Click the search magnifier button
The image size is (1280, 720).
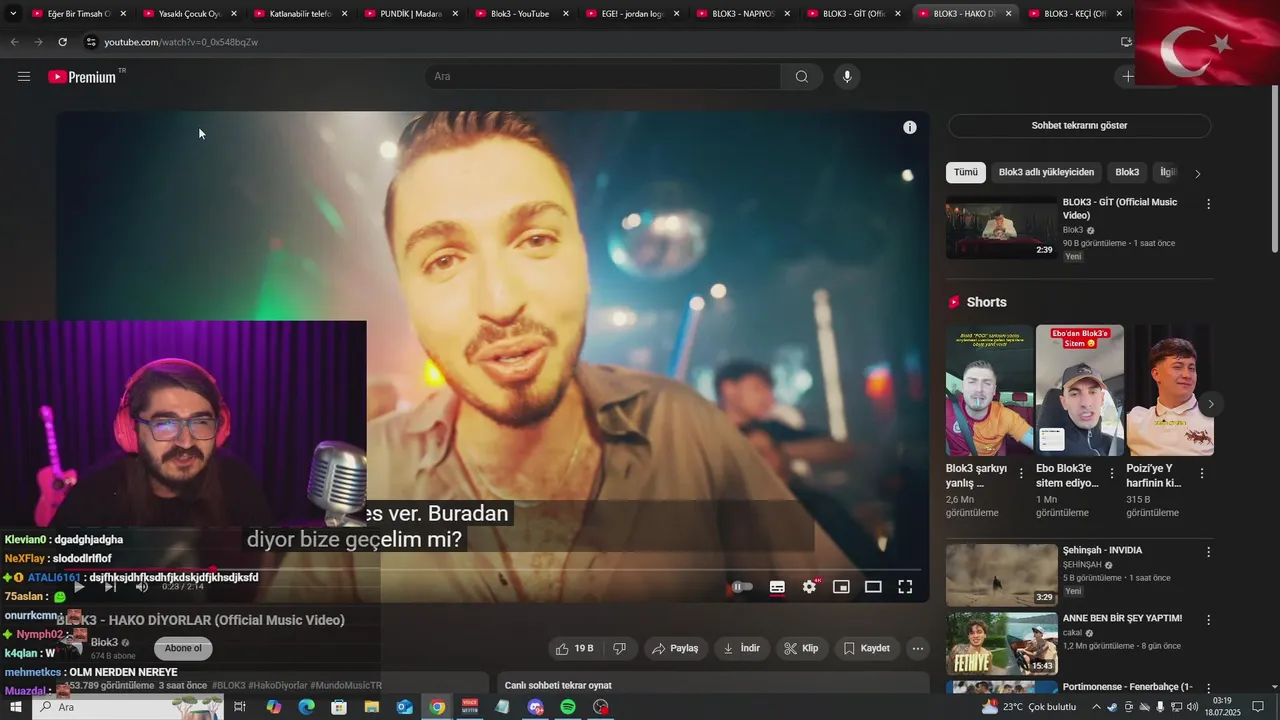point(802,77)
